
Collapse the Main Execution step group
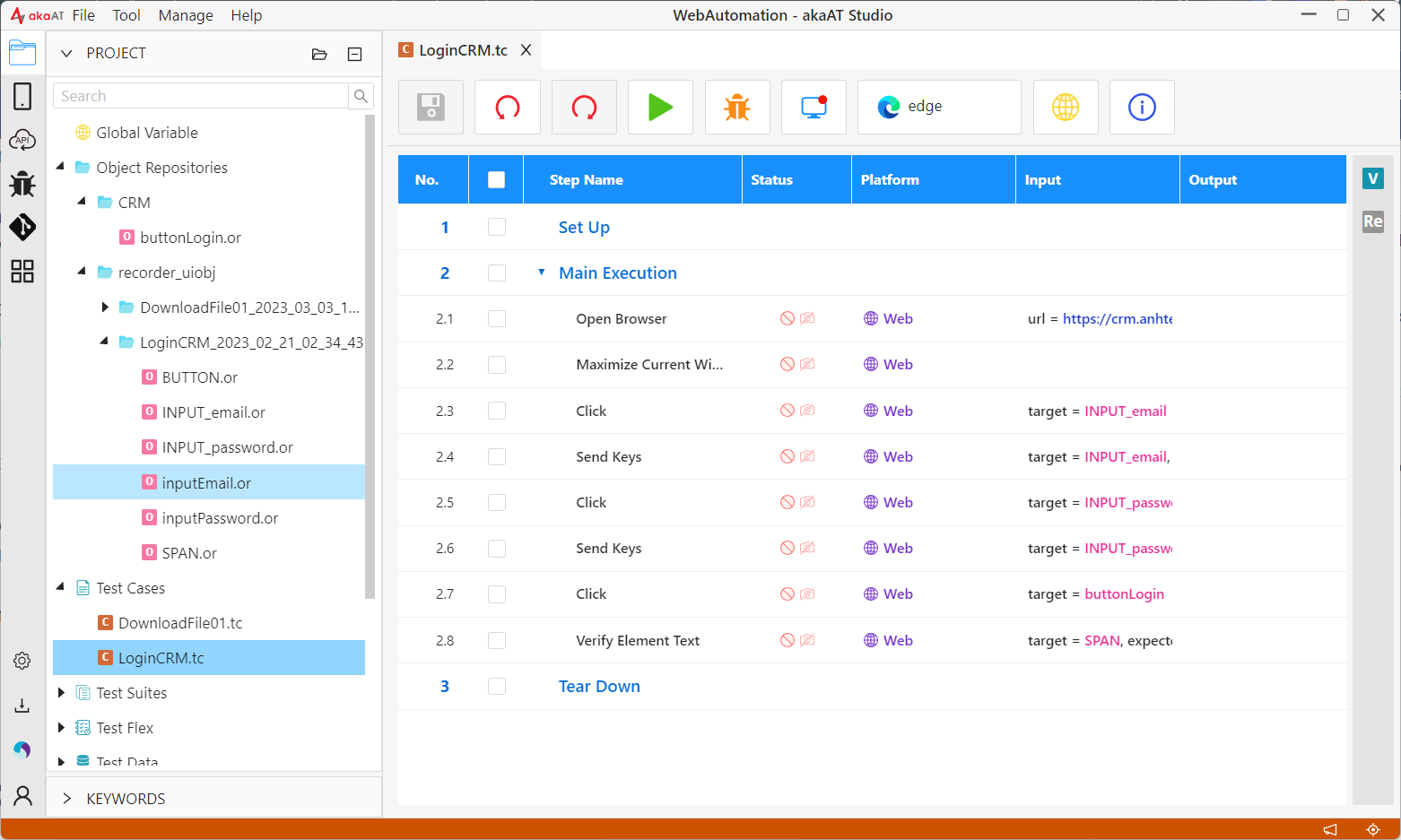point(541,273)
